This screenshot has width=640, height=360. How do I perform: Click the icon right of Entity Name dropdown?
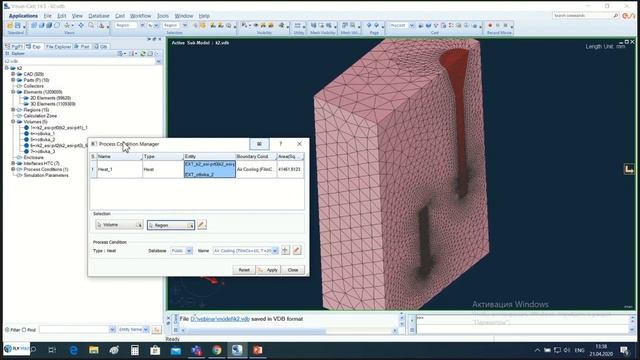tap(156, 329)
